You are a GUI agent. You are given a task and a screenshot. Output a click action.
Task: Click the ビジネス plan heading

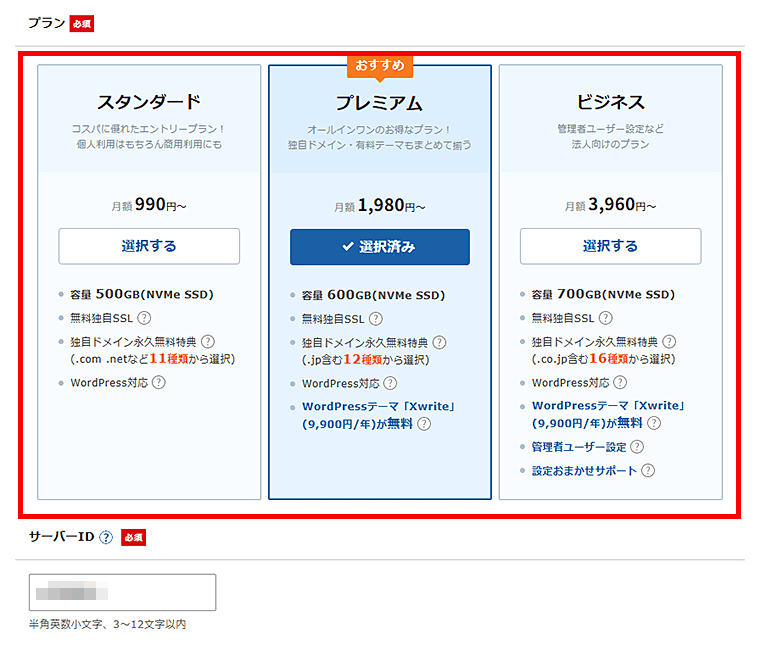[610, 102]
